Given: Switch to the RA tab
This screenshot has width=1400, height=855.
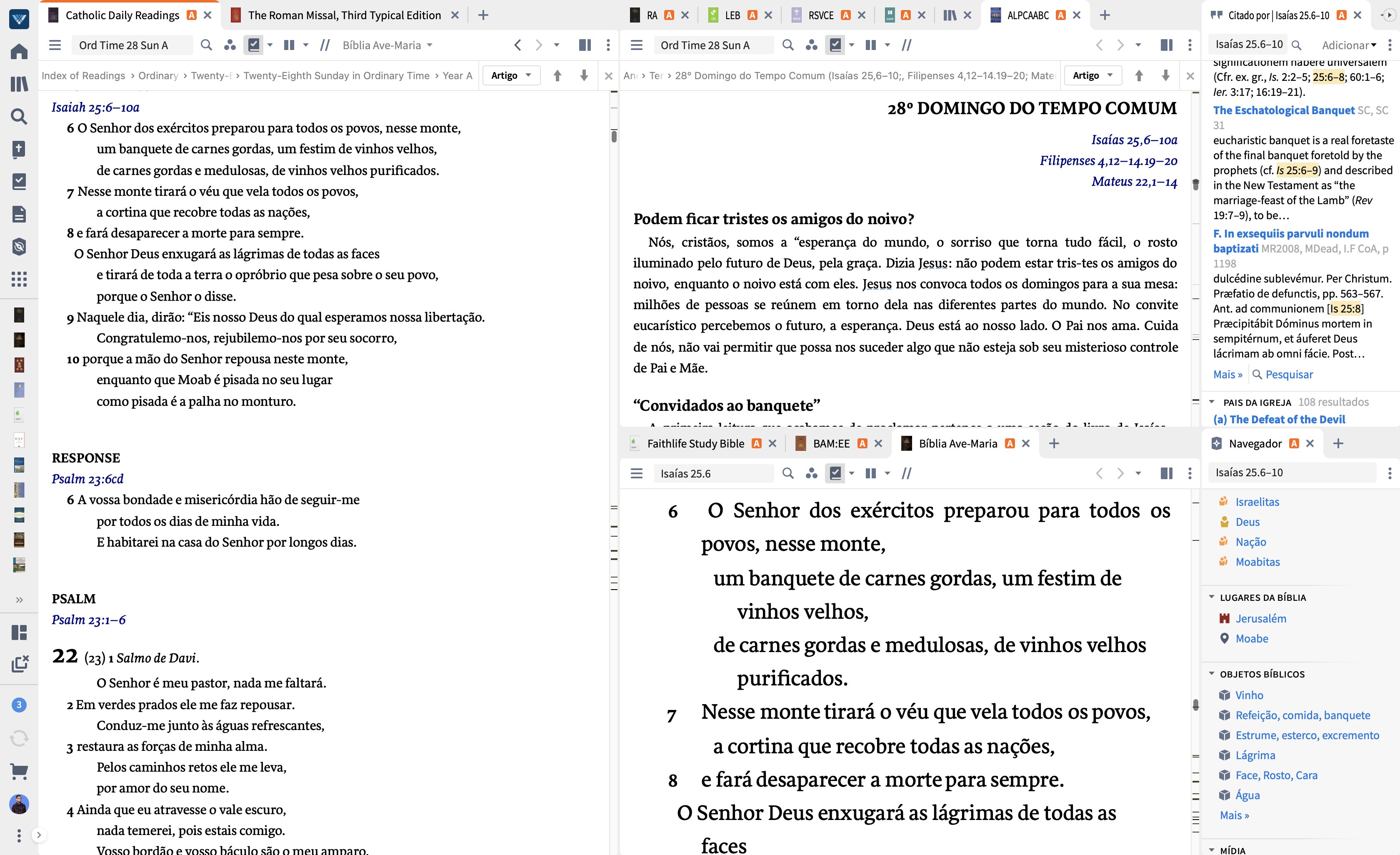Looking at the screenshot, I should pos(652,15).
